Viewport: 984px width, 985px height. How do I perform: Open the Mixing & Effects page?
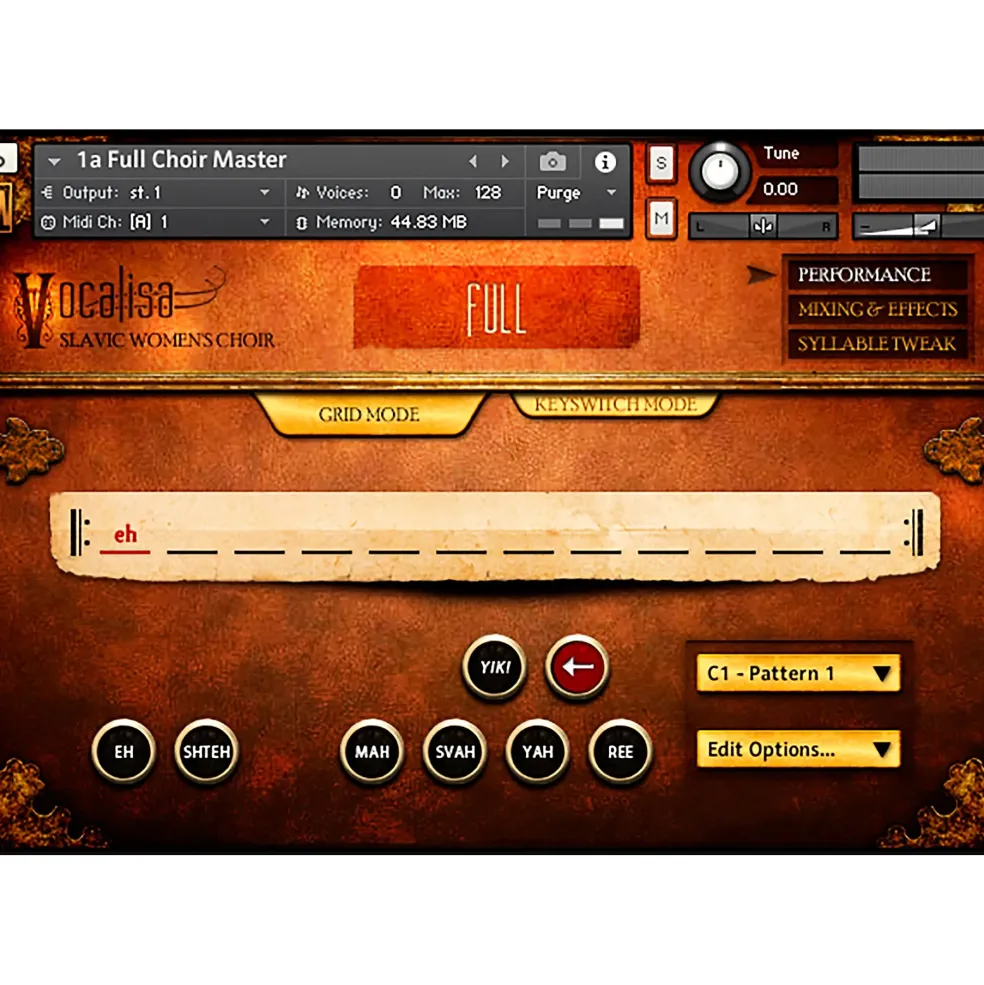(877, 309)
